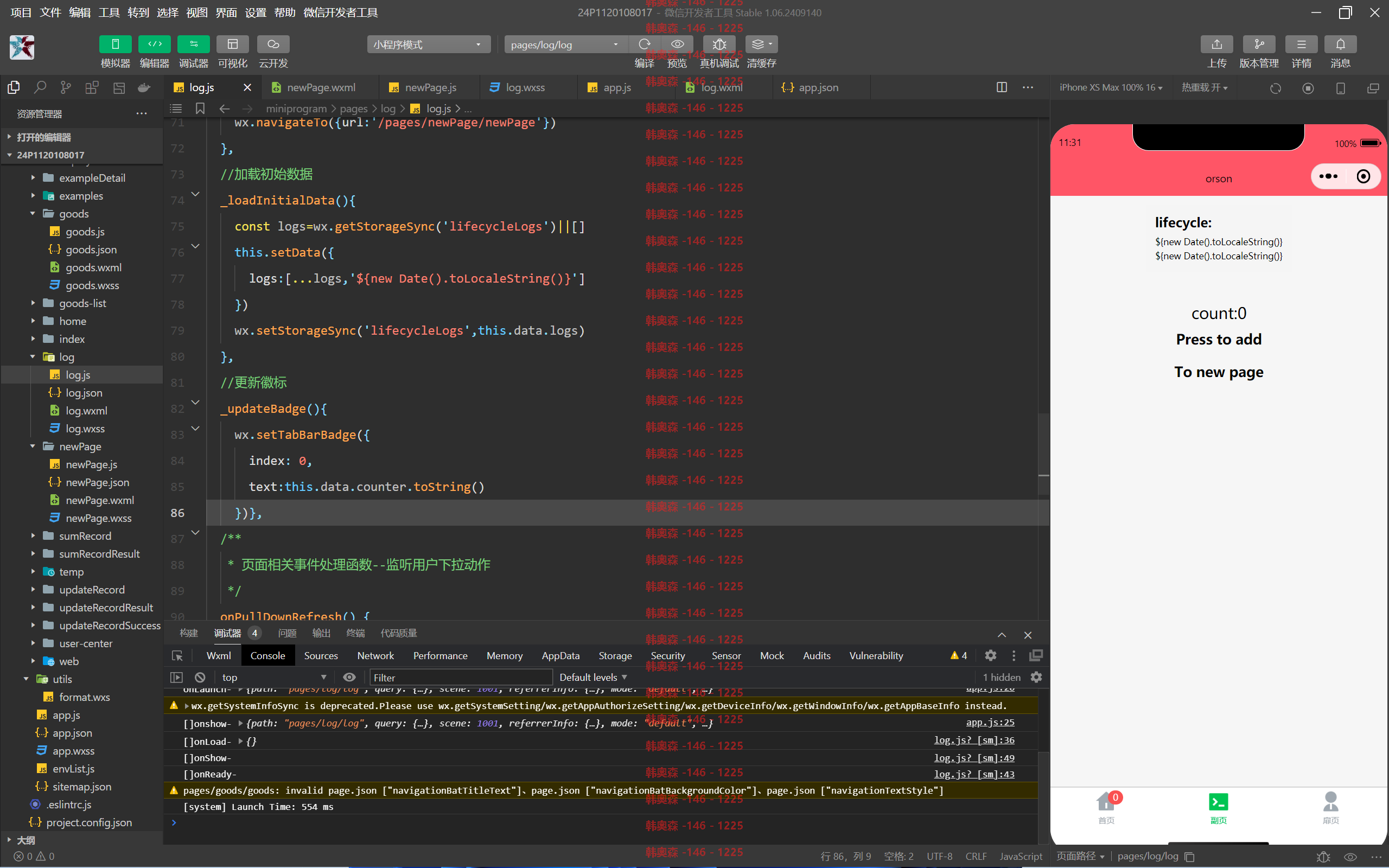This screenshot has height=868, width=1389.
Task: Clear the console with the ban icon
Action: [200, 678]
